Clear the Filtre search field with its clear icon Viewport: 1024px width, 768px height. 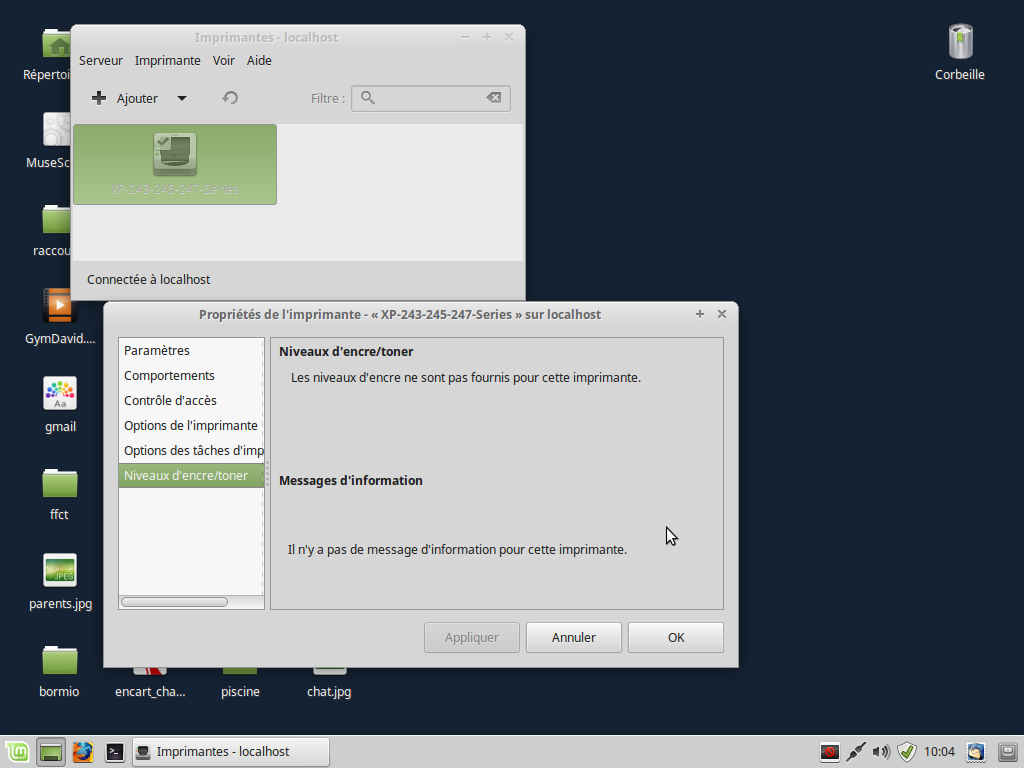(x=493, y=98)
